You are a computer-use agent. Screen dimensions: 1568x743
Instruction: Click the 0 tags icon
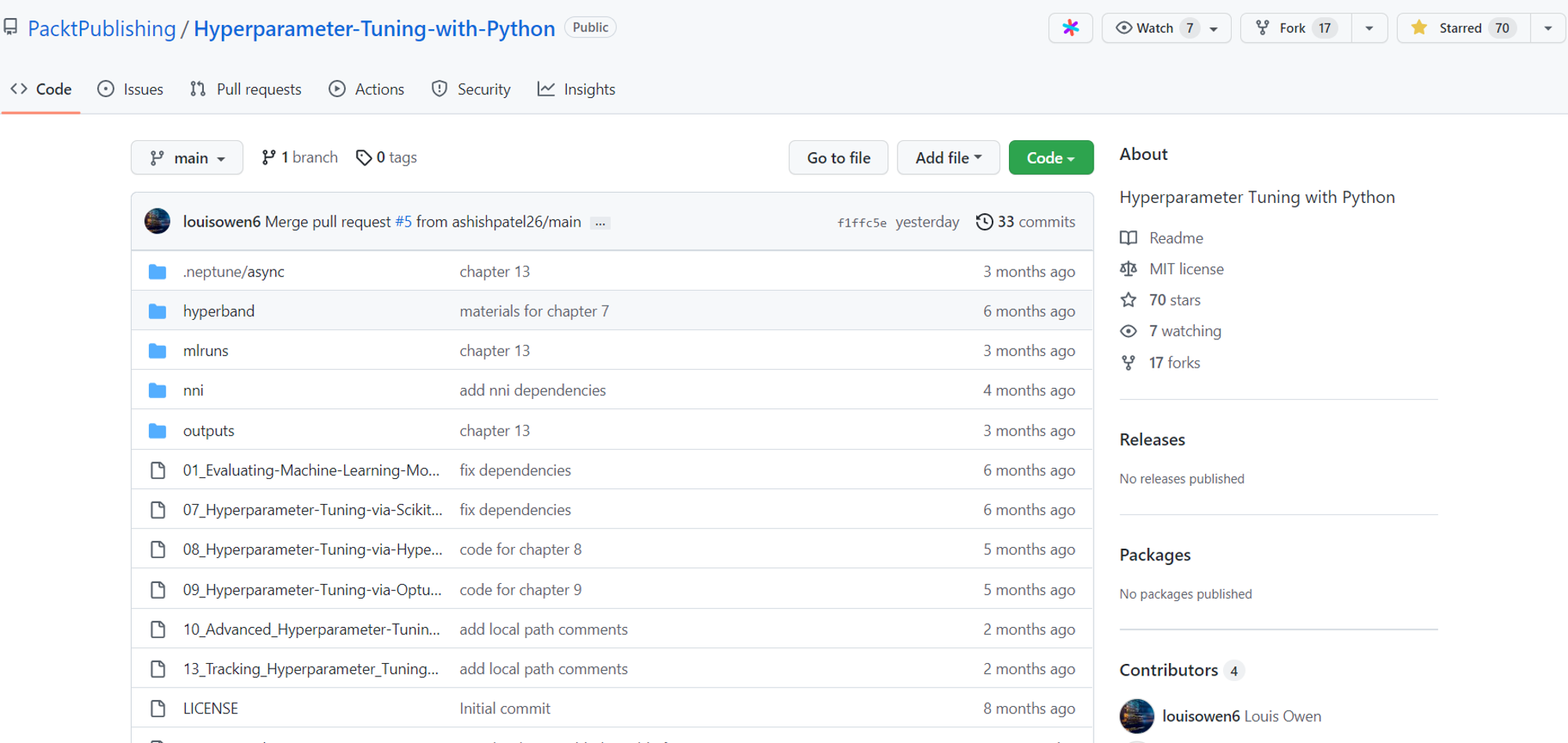pyautogui.click(x=364, y=158)
